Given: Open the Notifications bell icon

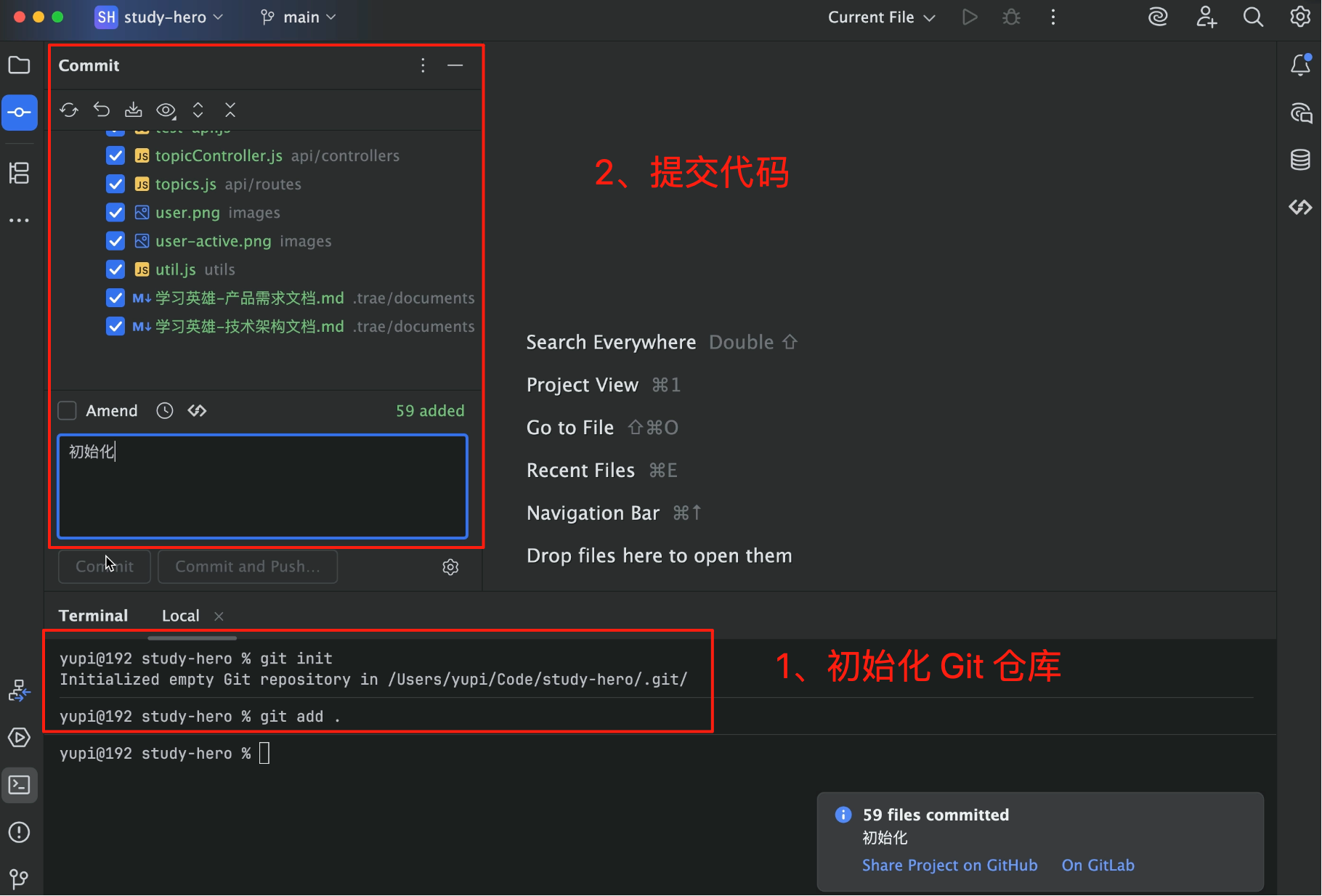Looking at the screenshot, I should [1300, 65].
